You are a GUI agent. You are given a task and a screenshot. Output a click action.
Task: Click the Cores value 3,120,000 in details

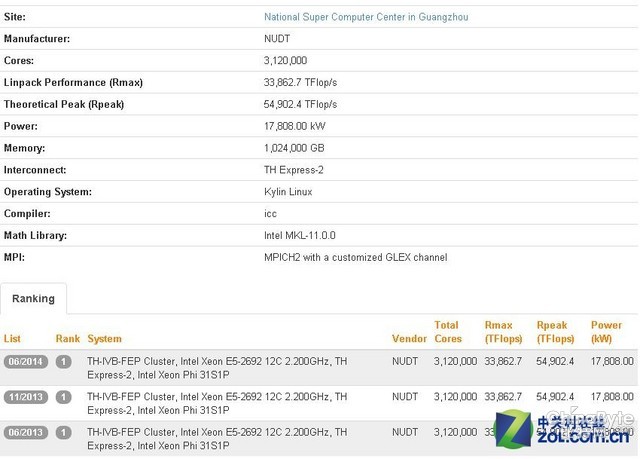point(285,61)
